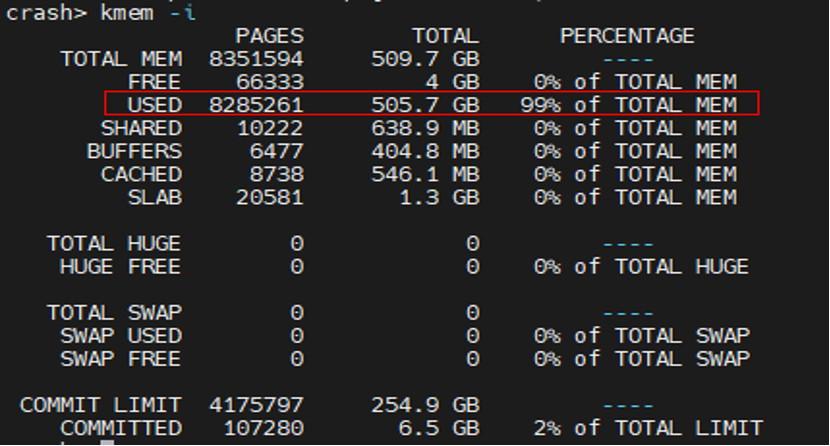Click '2% of TOTAL LIMIT' text
Viewport: 830px width, 446px height.
(648, 428)
